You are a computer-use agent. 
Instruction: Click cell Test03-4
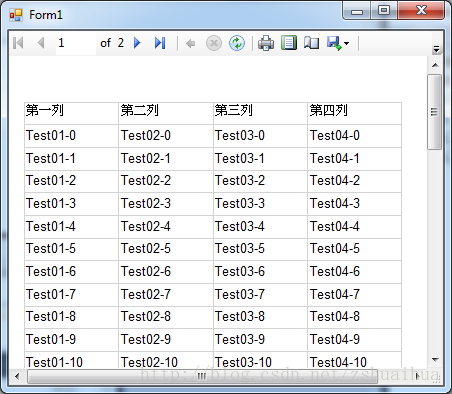[260, 227]
